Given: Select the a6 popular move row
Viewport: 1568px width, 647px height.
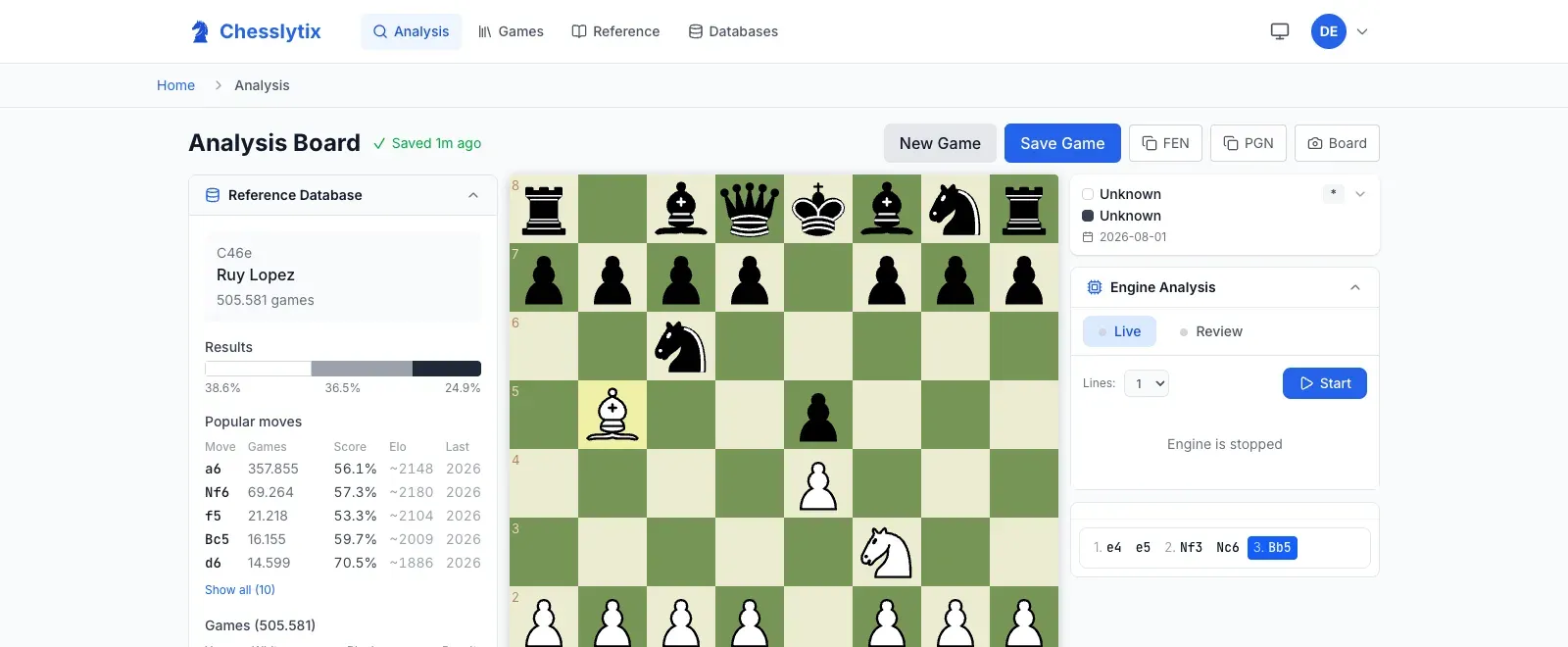Looking at the screenshot, I should click(x=343, y=469).
